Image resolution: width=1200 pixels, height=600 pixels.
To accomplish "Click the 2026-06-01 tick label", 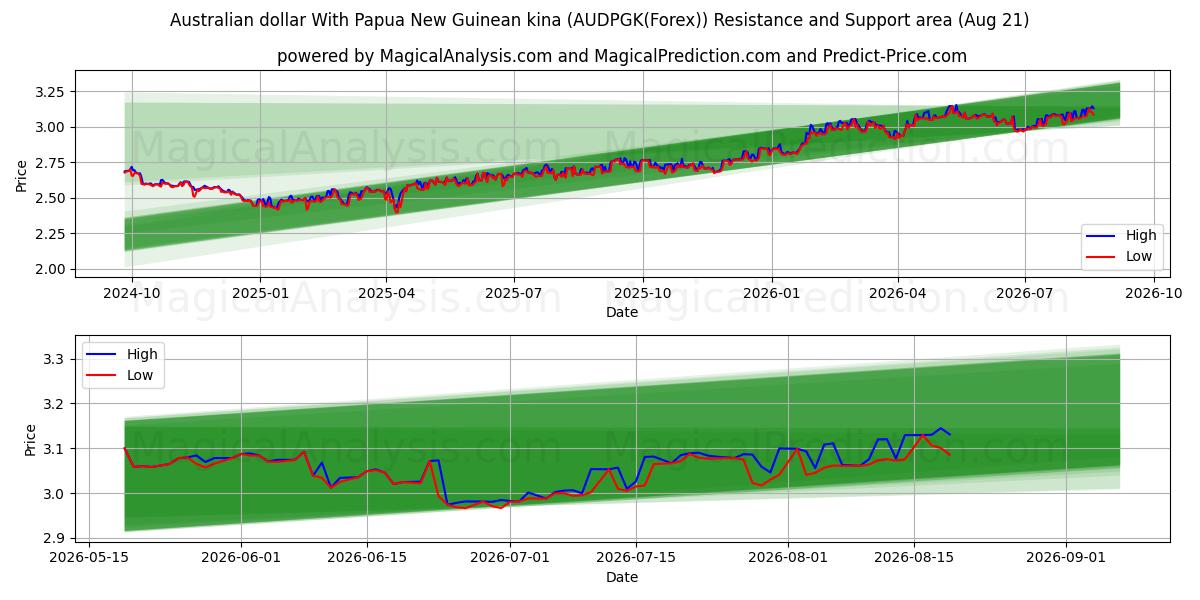I will [242, 558].
